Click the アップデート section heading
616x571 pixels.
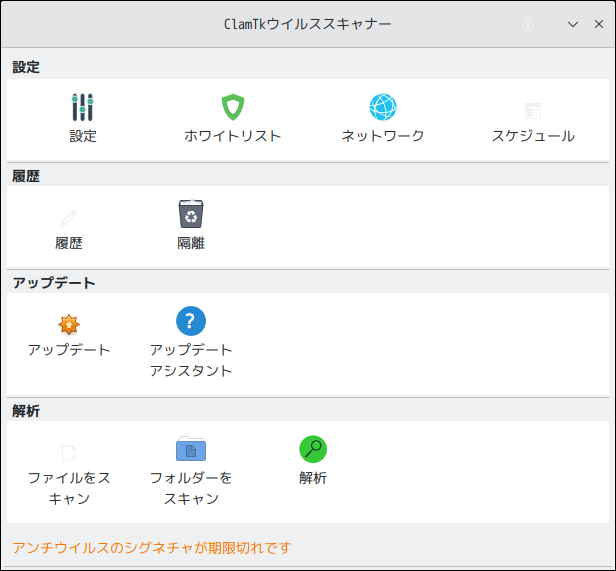[x=54, y=283]
